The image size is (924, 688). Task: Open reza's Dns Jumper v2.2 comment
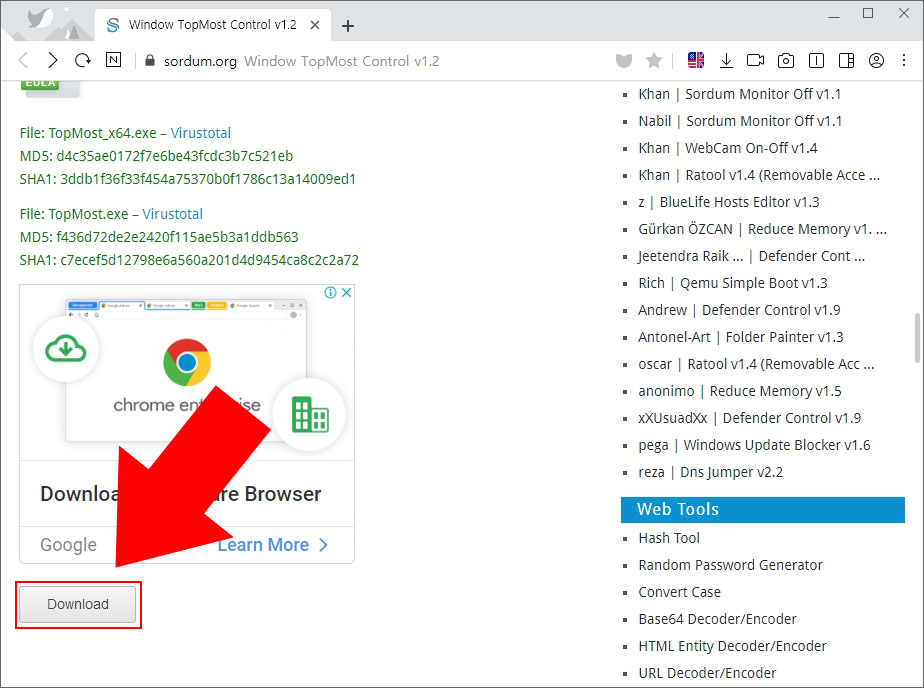711,472
